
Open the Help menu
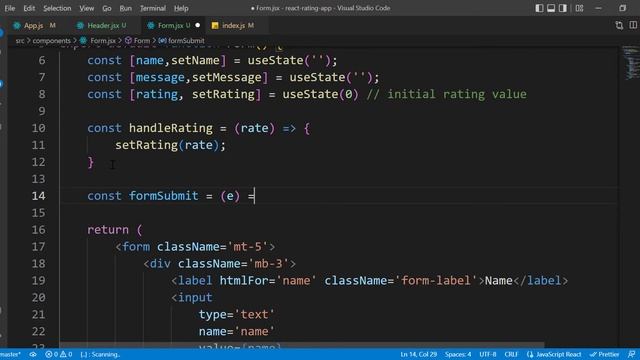click(x=181, y=8)
